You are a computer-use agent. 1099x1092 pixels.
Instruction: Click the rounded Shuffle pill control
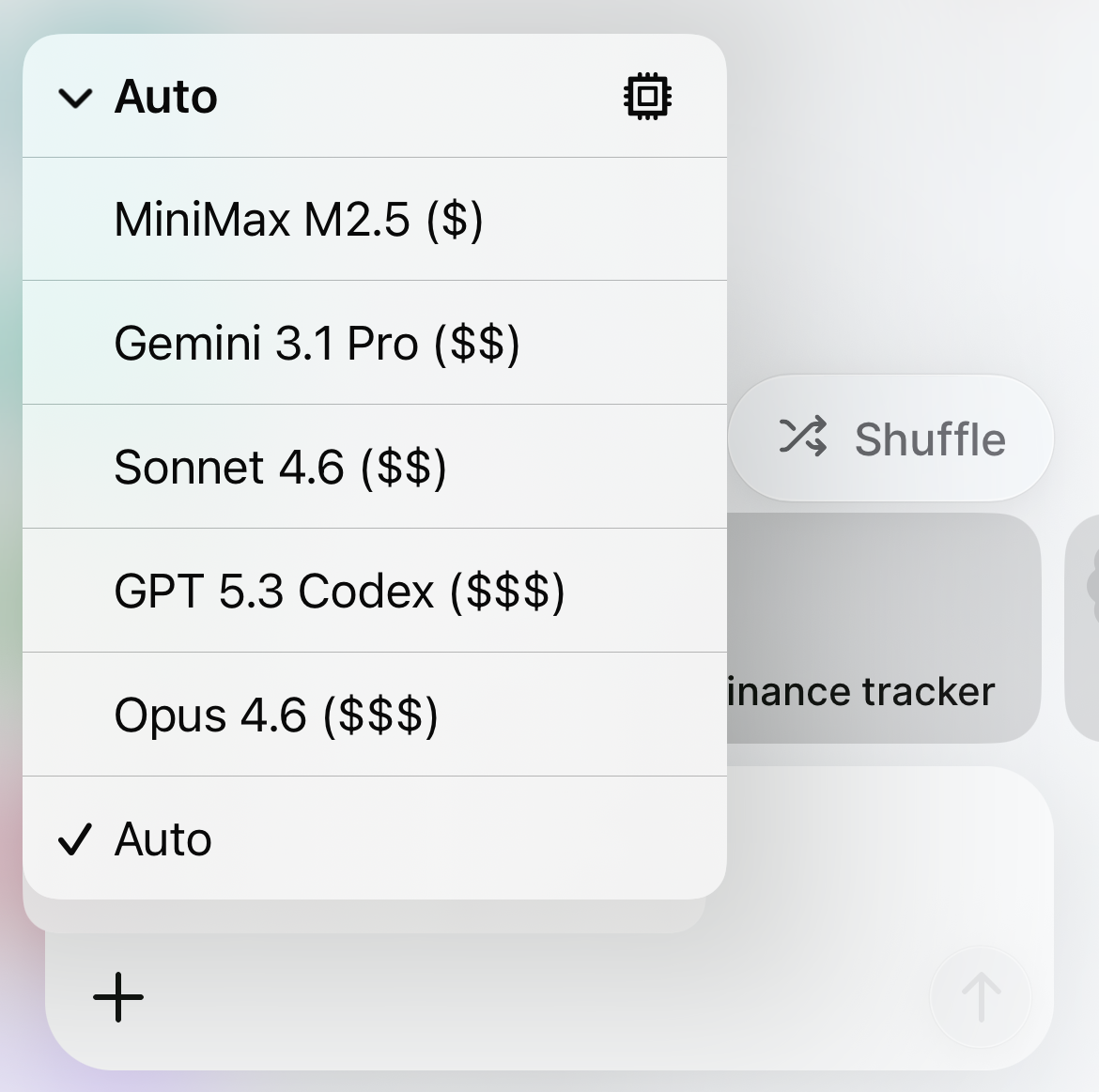click(x=891, y=438)
